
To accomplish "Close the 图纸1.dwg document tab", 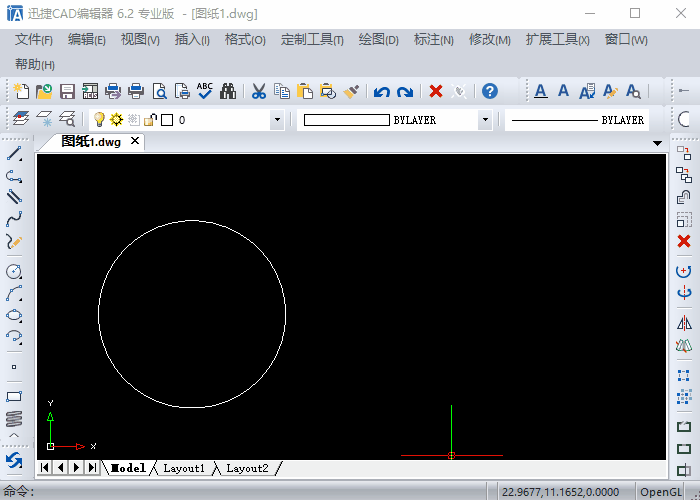I will 135,141.
